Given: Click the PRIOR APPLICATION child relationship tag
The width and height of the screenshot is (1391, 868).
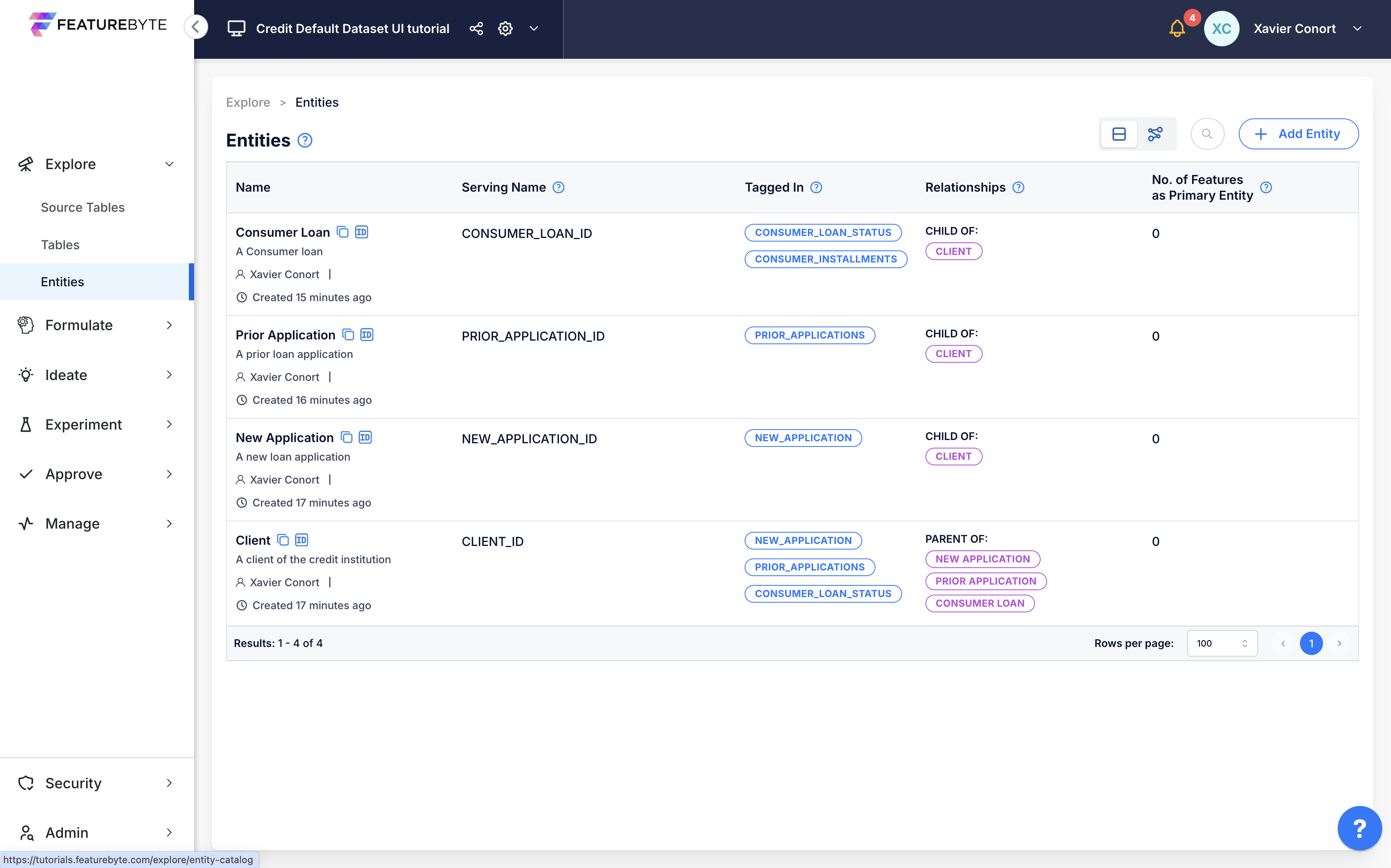Looking at the screenshot, I should pyautogui.click(x=986, y=581).
